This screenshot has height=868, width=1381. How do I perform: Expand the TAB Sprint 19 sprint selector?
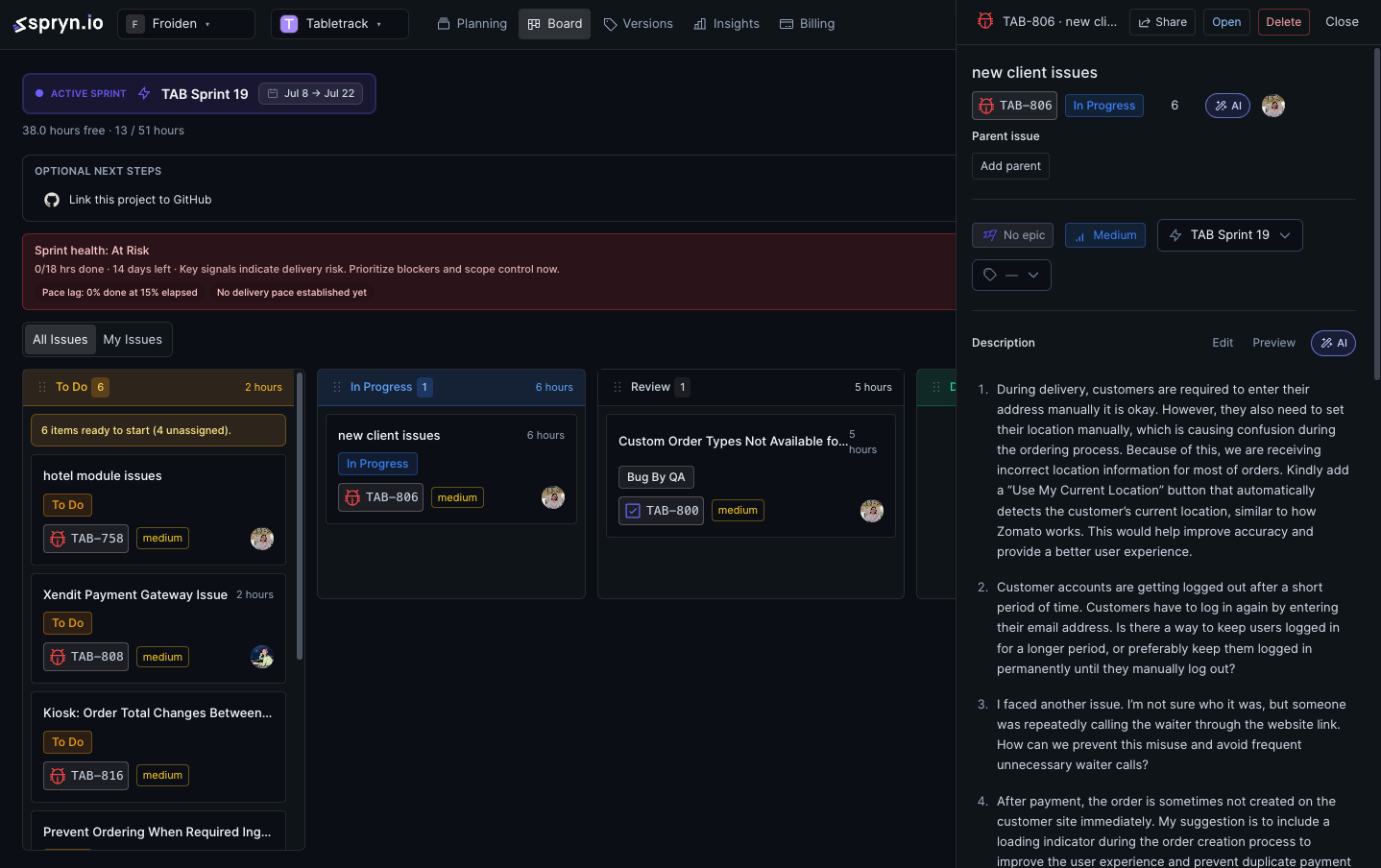coord(1230,235)
